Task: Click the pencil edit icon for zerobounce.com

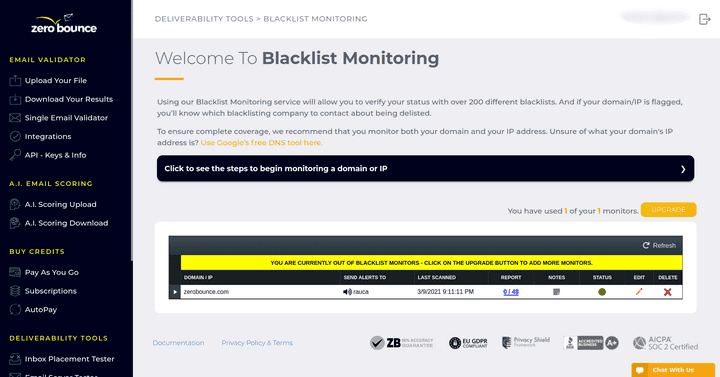Action: pos(639,292)
